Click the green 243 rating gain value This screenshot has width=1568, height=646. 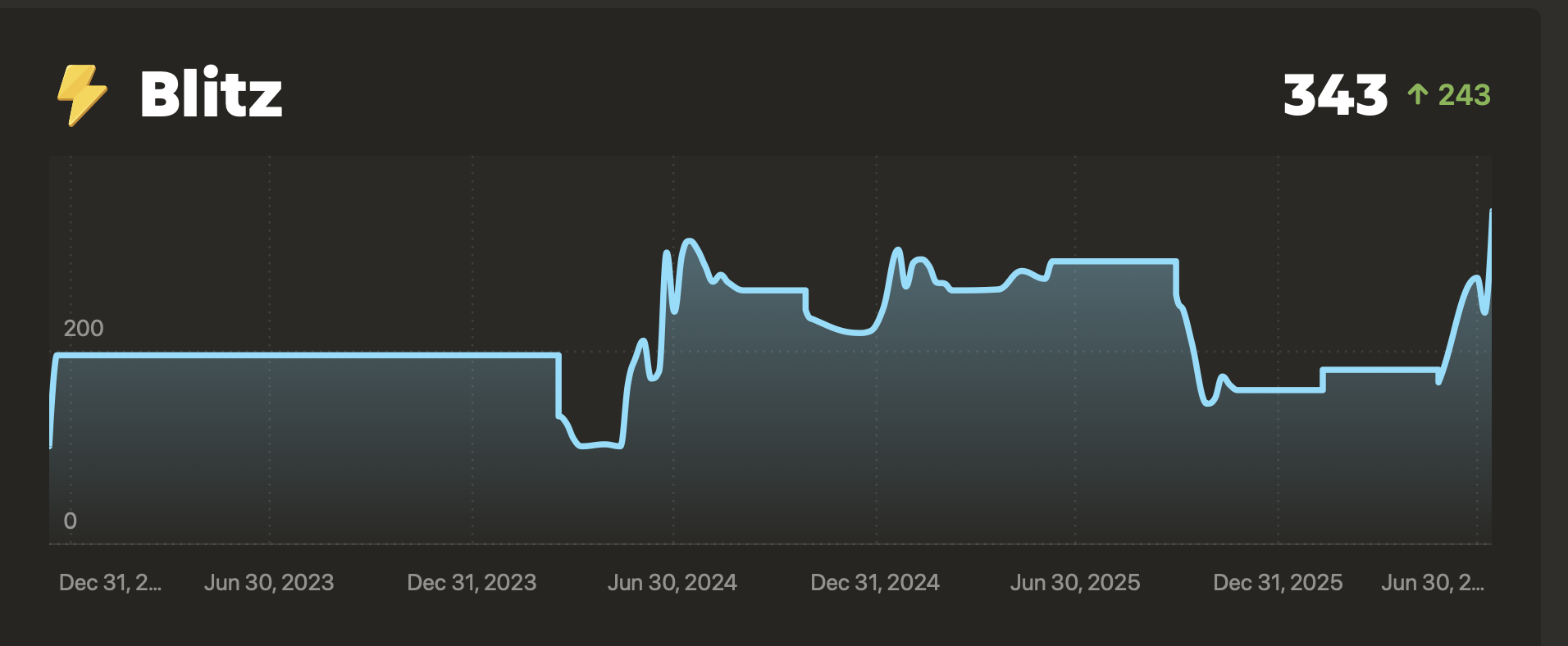point(1464,95)
